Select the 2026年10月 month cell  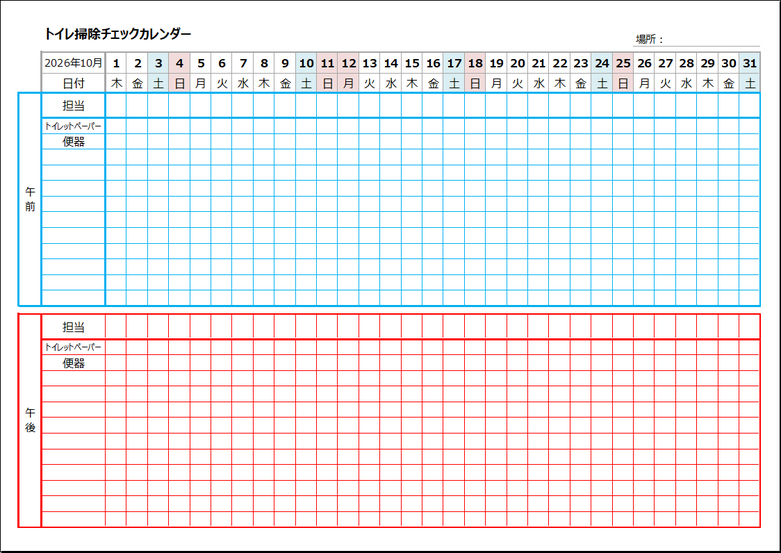point(73,63)
